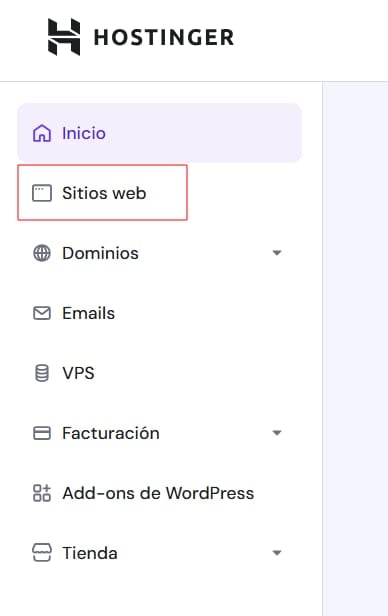Click the HOSTINGER wordmark text

[x=164, y=38]
